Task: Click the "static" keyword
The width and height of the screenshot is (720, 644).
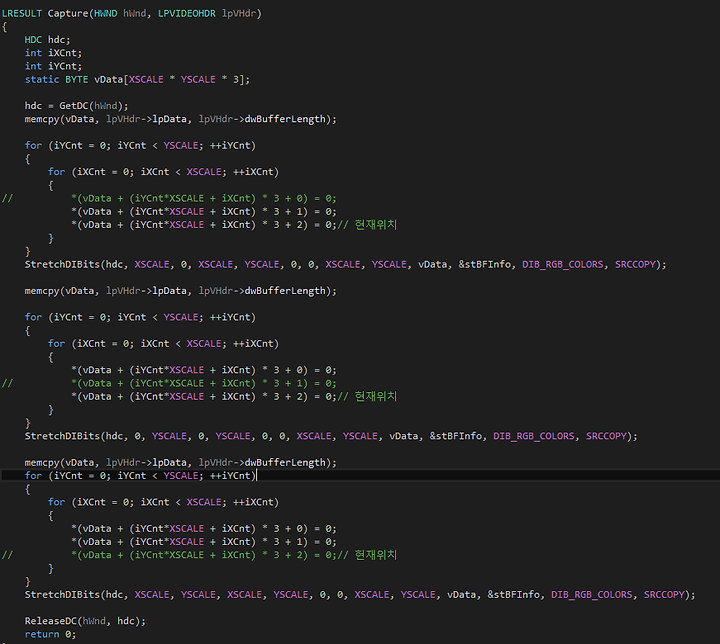Action: tap(42, 79)
